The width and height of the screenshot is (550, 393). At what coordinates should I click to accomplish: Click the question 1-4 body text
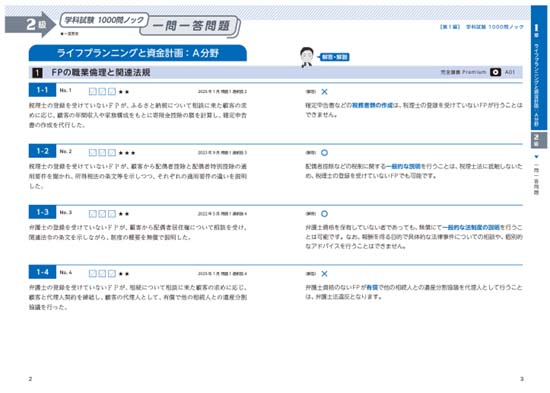[x=138, y=297]
